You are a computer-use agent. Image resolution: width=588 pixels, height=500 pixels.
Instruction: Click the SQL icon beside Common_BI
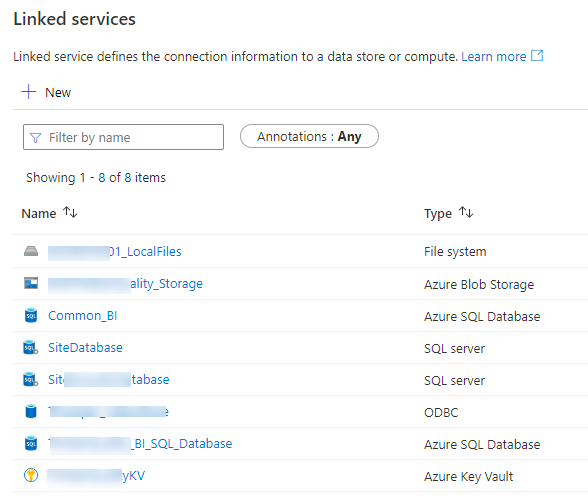pyautogui.click(x=31, y=315)
